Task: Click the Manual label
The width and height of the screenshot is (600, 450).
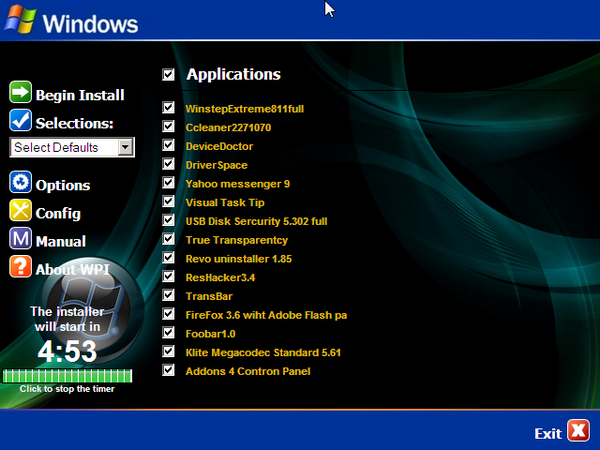Action: (60, 241)
